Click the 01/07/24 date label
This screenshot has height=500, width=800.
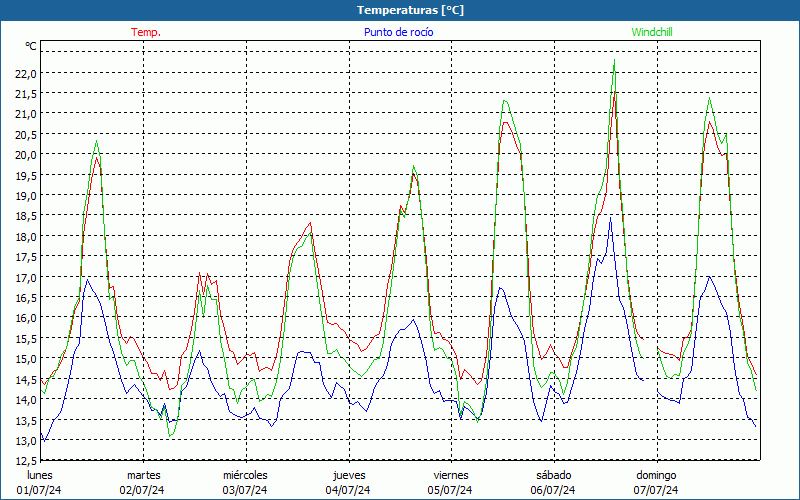(39, 490)
